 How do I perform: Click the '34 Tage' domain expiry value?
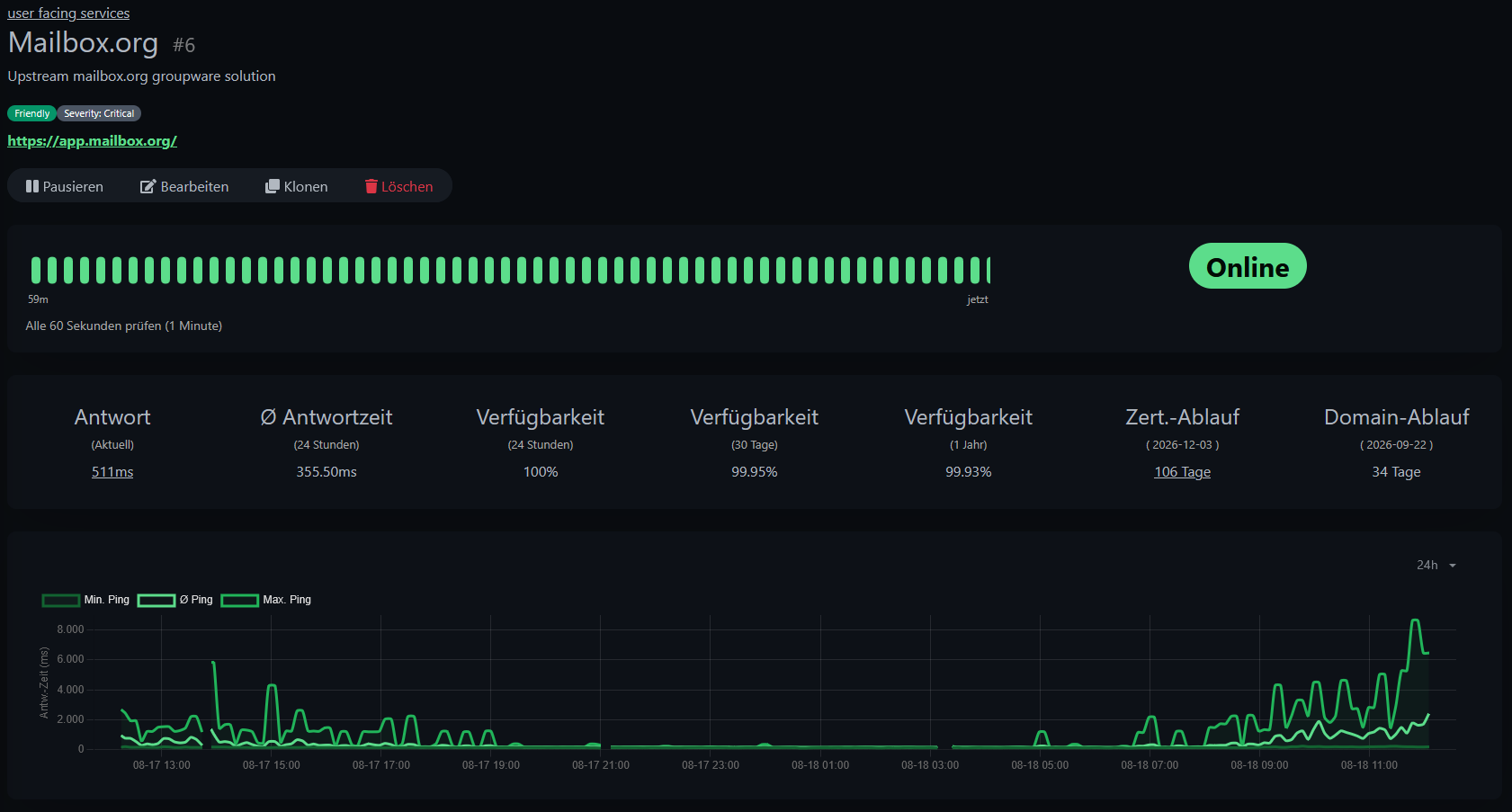tap(1397, 472)
